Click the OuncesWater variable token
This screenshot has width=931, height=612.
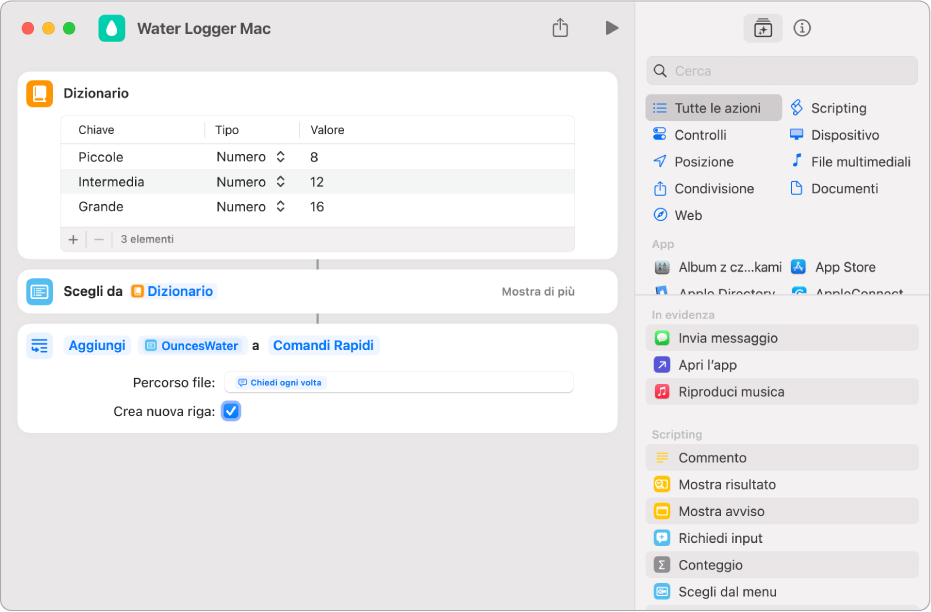click(192, 345)
